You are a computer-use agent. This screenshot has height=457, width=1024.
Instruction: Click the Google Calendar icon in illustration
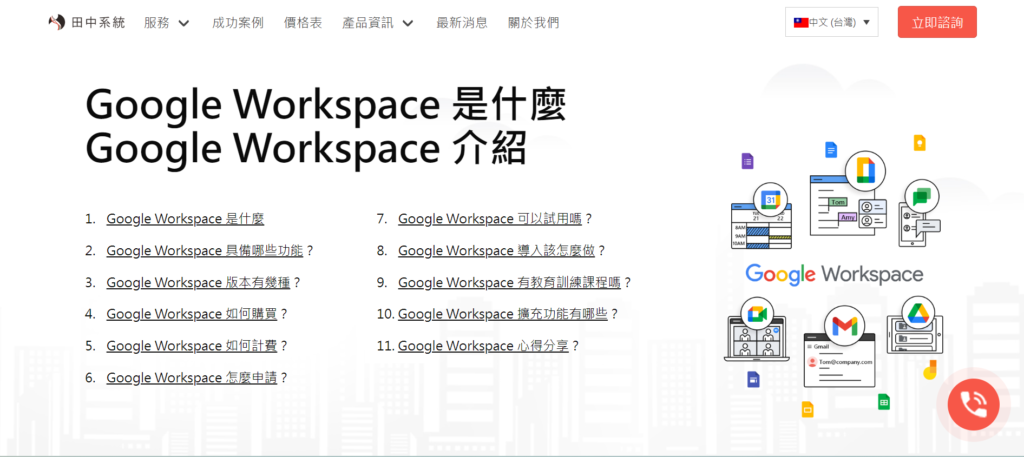click(x=771, y=199)
